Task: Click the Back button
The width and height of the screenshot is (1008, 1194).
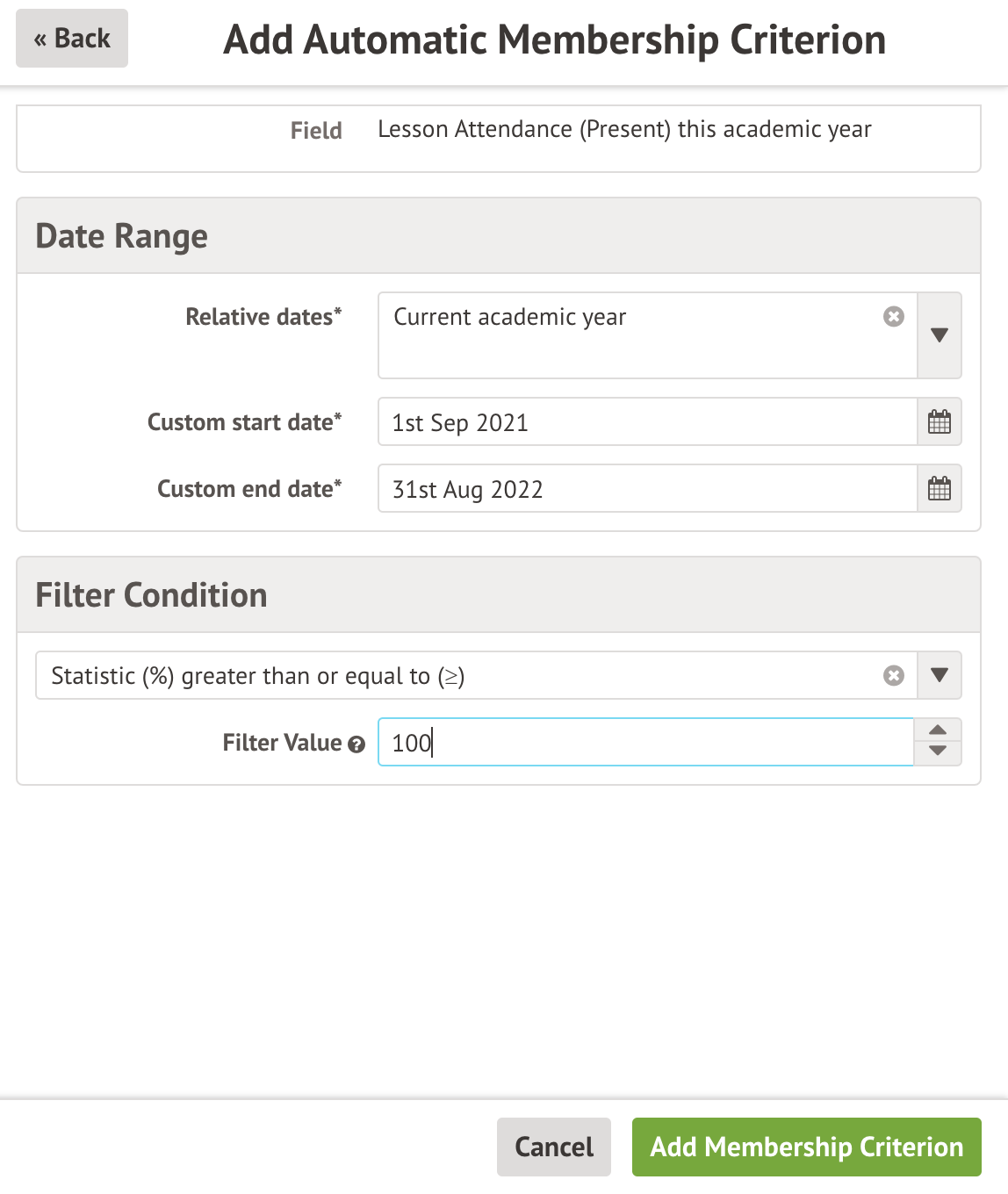Action: click(x=72, y=39)
